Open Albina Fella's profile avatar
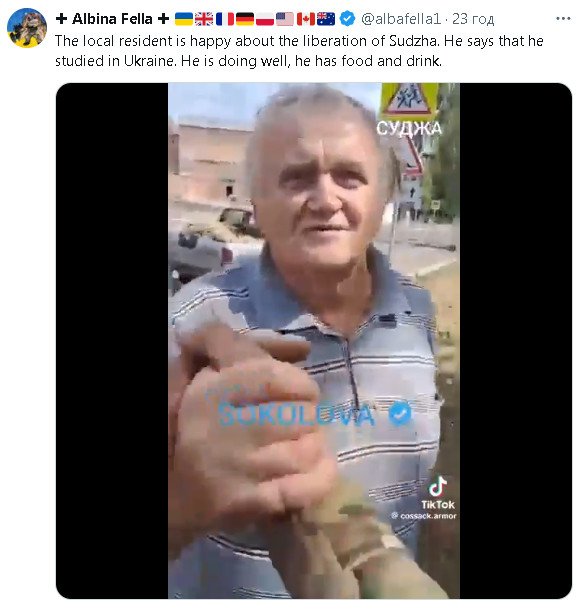 pos(27,28)
